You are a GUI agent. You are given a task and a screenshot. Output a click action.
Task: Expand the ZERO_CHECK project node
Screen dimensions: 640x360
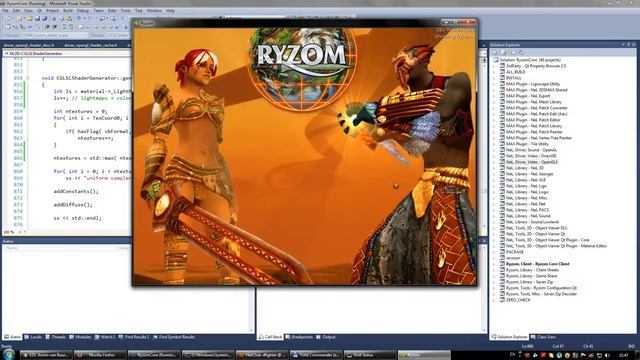pyautogui.click(x=493, y=300)
